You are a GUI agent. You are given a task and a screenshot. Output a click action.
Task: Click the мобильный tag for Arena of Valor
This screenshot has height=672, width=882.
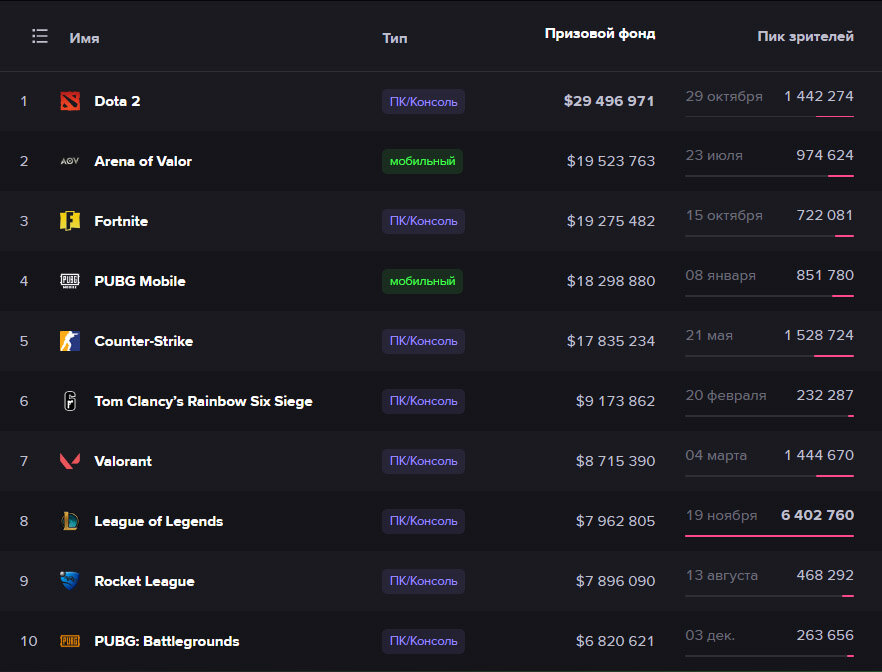[x=422, y=161]
